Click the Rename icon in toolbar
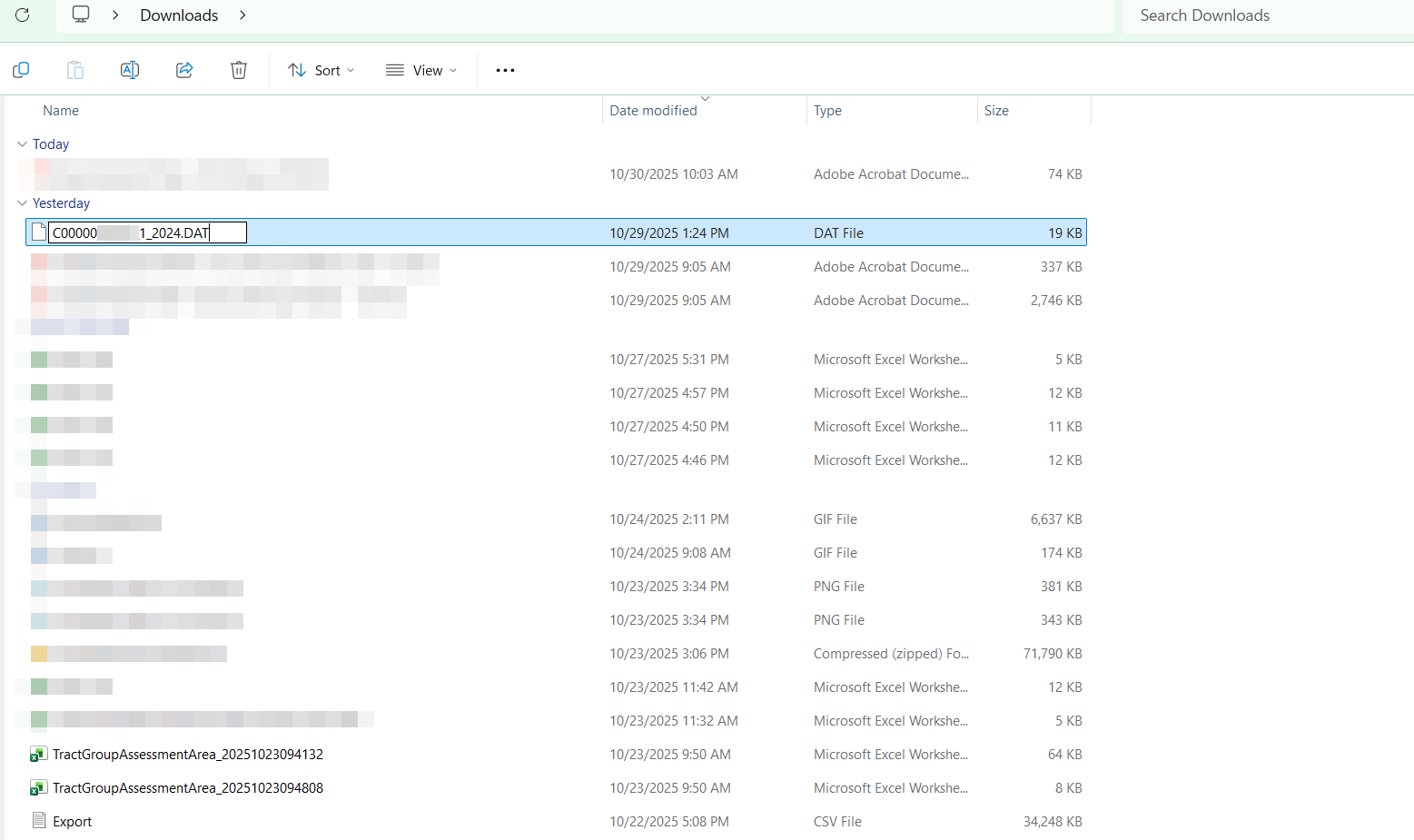 point(130,70)
